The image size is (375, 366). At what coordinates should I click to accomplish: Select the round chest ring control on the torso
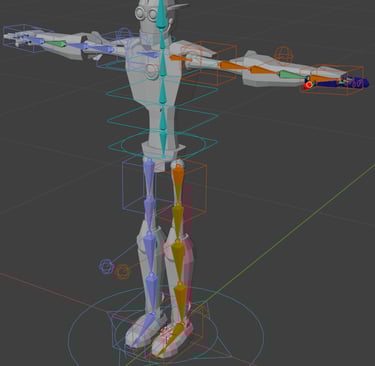(x=151, y=70)
